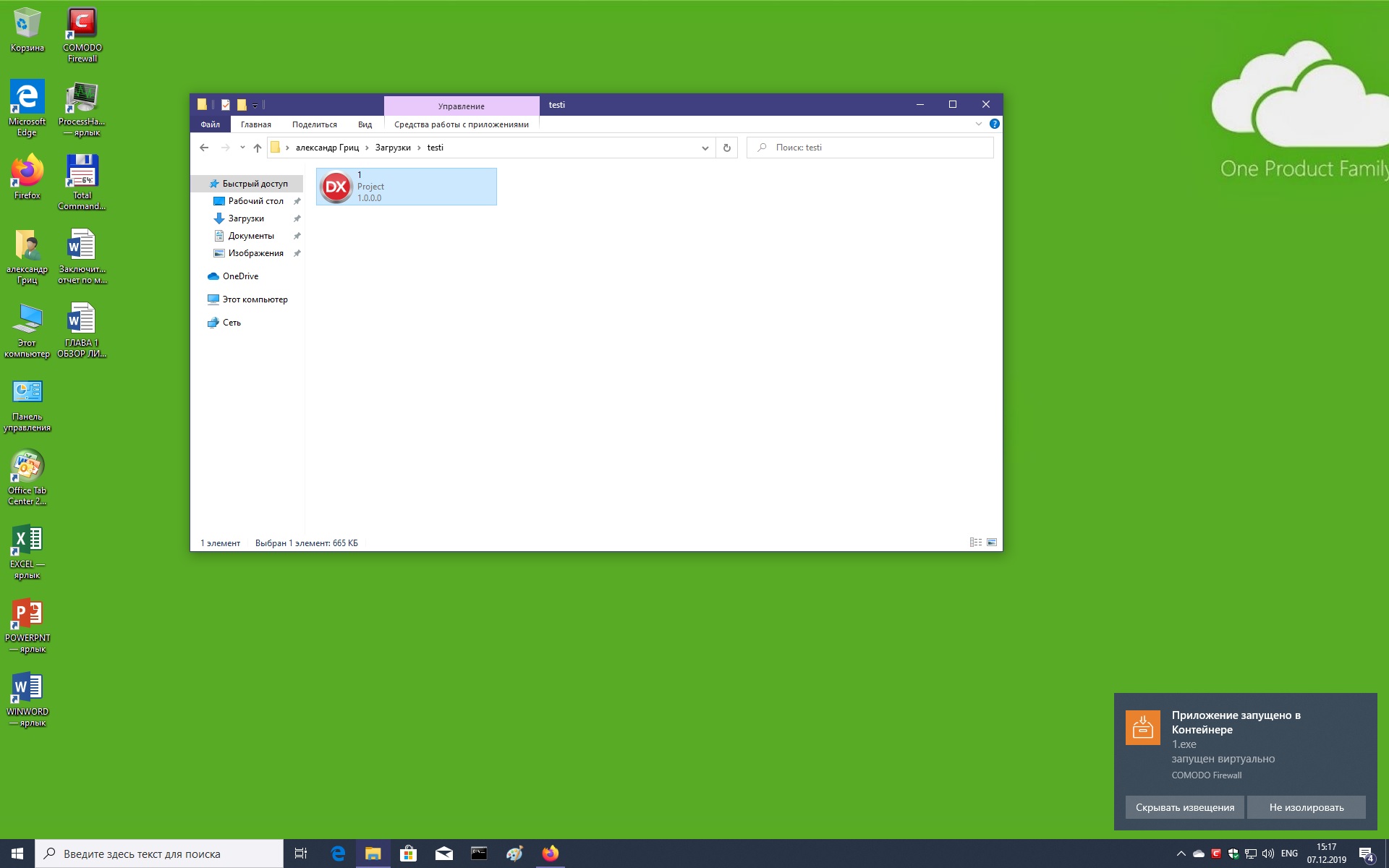Select Загрузки in Quick access

(246, 218)
